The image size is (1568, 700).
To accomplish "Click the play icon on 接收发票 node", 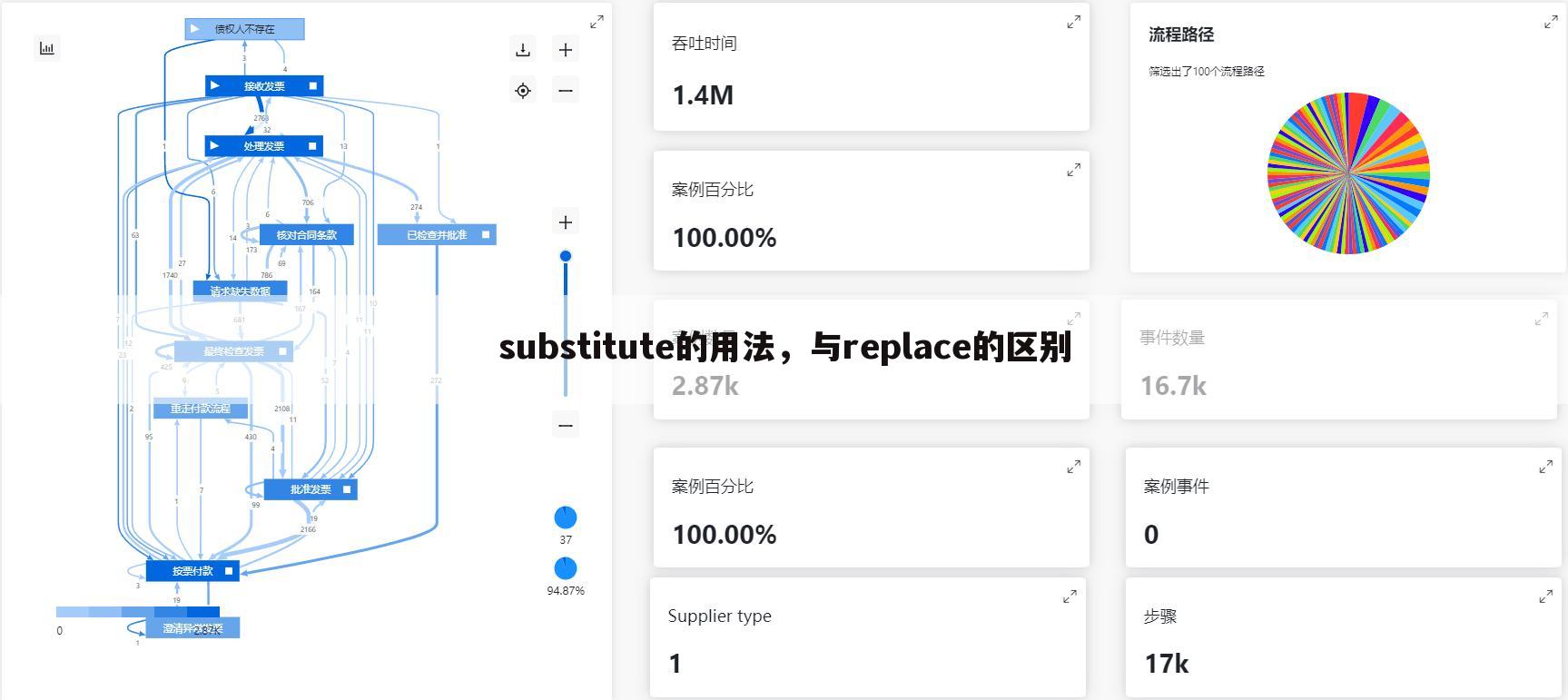I will [x=215, y=85].
